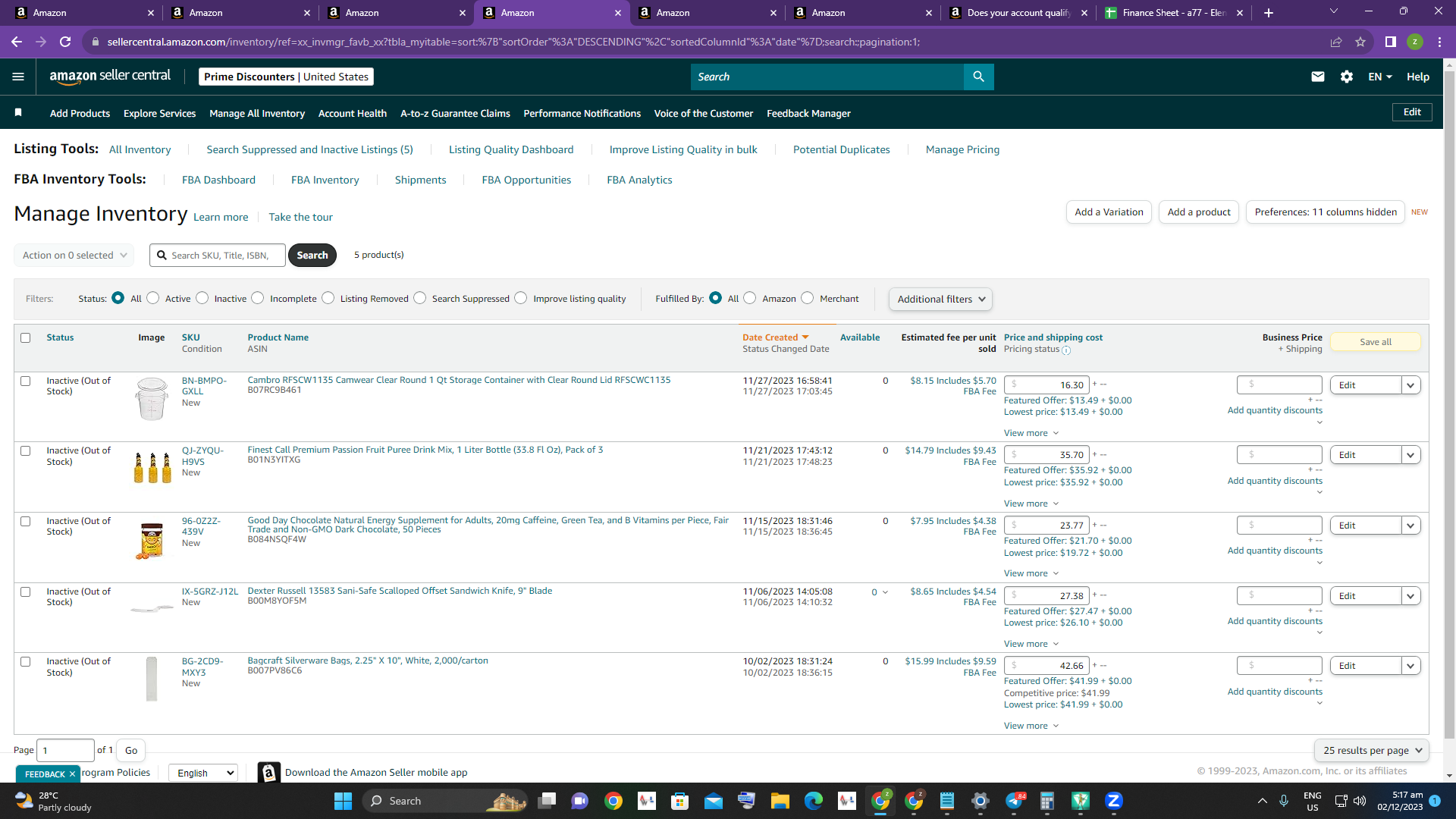Open the Windows Start menu
1456x819 pixels.
tap(343, 801)
